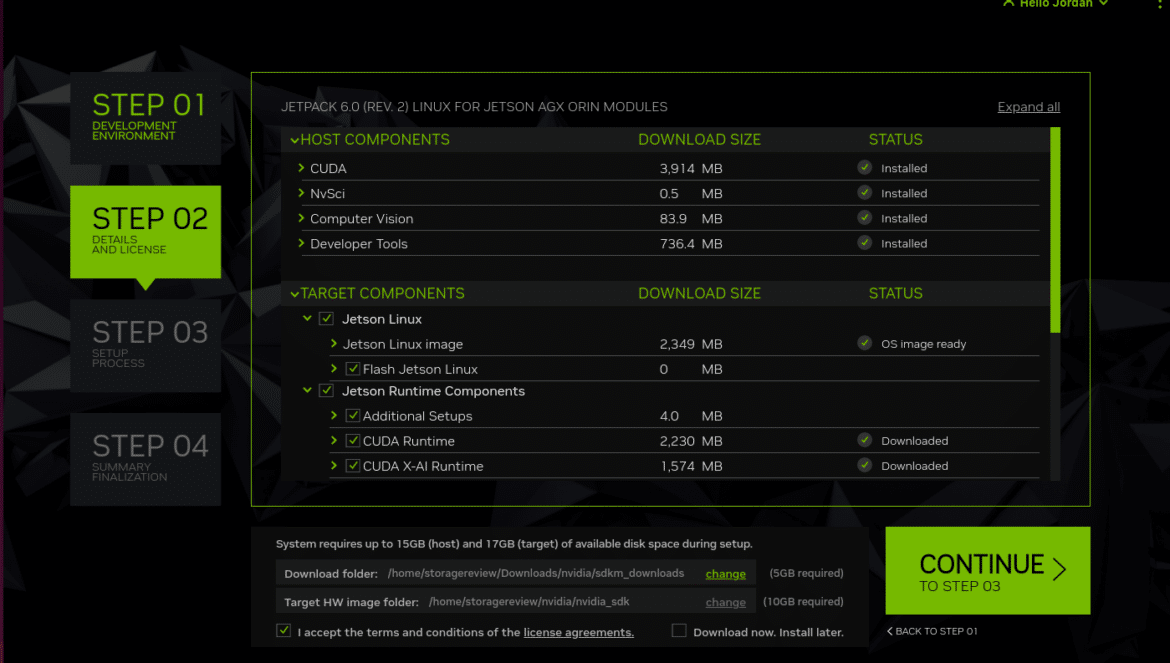Screen dimensions: 1170x663
Task: Click the JetPack 6.0 (Rev. 2) title text
Action: coord(474,107)
